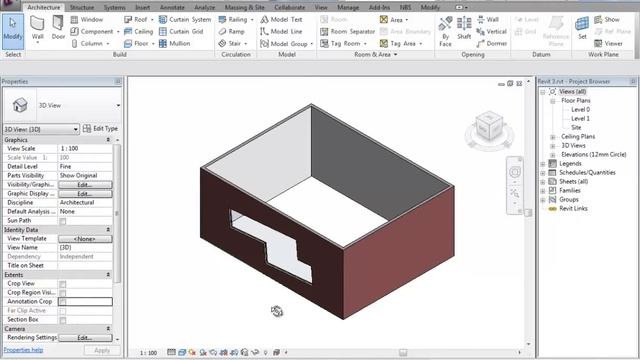This screenshot has width=640, height=360.
Task: Expand the Sheets (all) node
Action: 543,182
